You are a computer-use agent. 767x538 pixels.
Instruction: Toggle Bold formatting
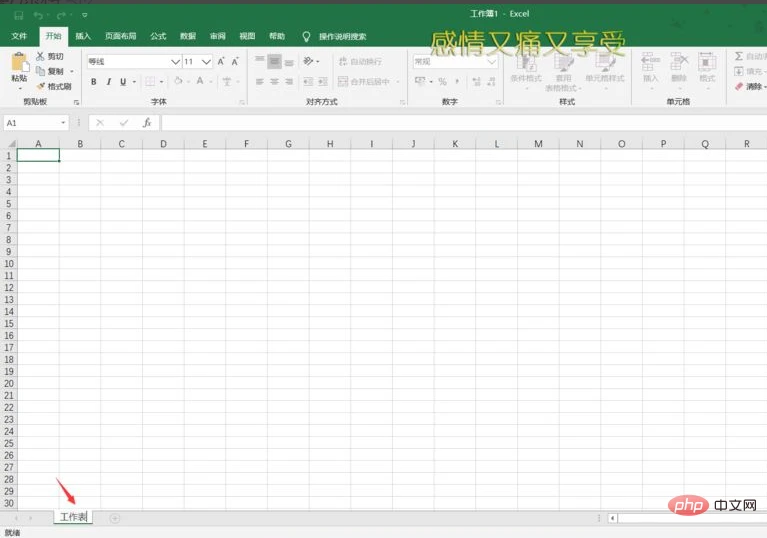[x=94, y=81]
